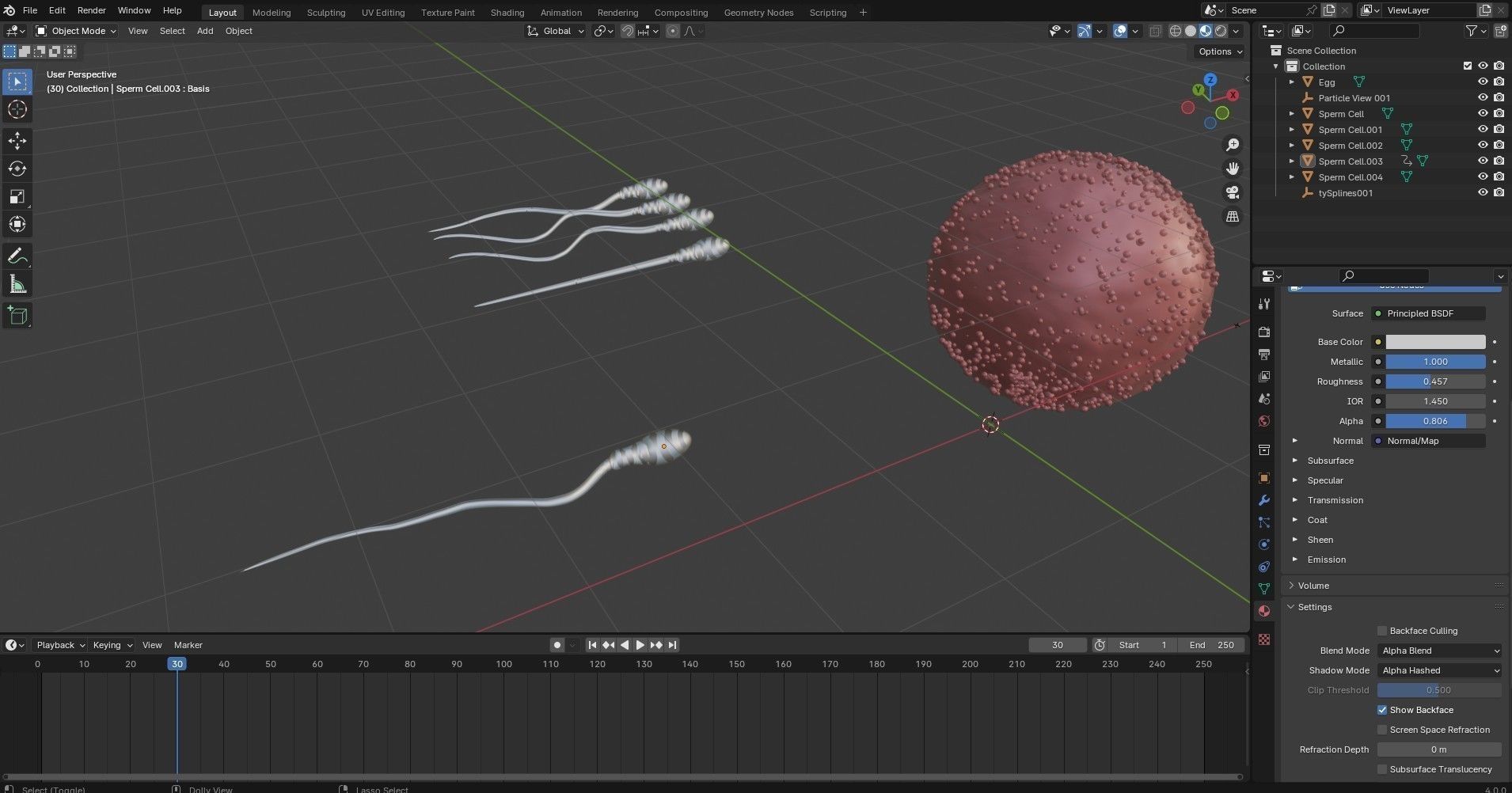Open the File menu
The image size is (1512, 793).
click(x=30, y=10)
